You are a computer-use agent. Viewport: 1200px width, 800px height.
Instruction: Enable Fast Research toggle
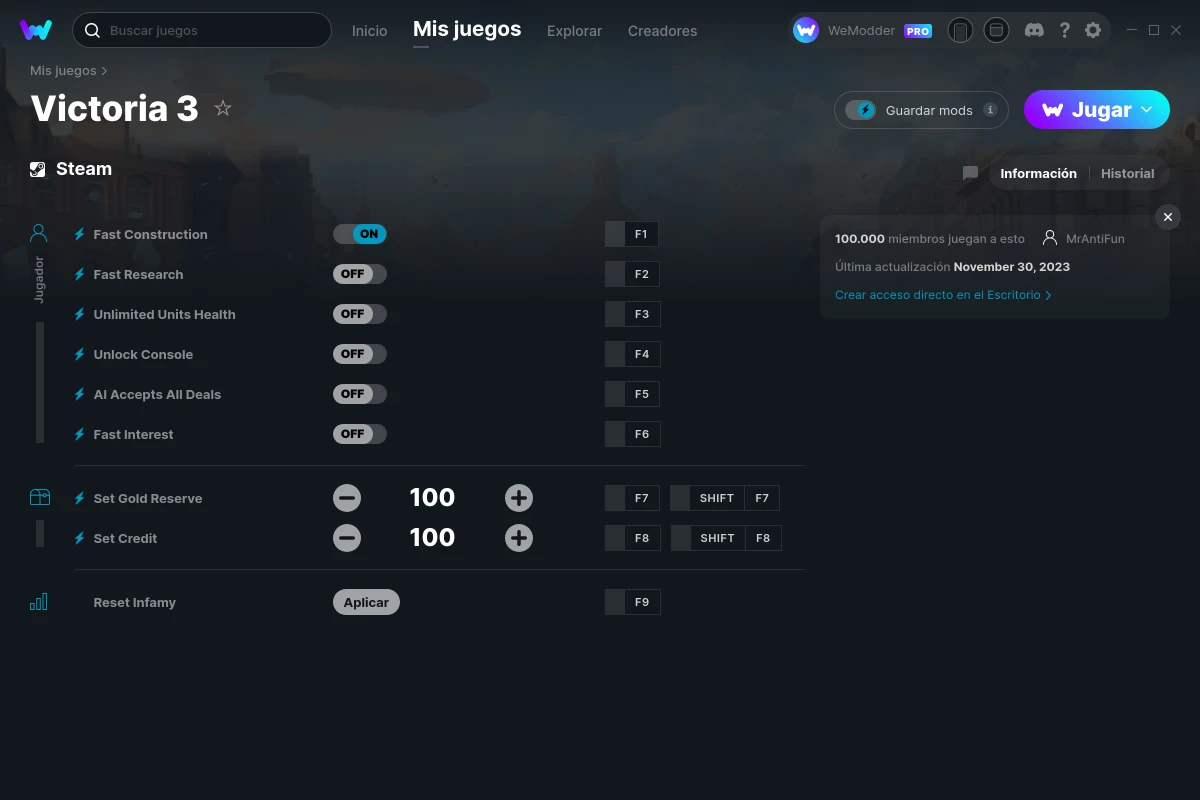pos(360,274)
